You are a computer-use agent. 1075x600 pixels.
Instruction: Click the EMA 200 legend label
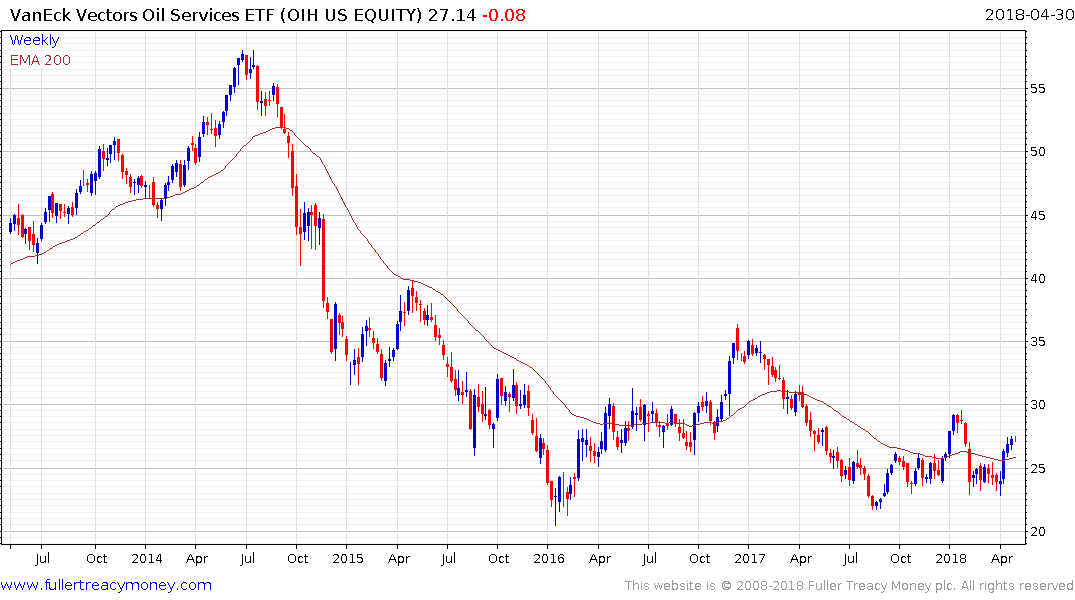tap(40, 60)
